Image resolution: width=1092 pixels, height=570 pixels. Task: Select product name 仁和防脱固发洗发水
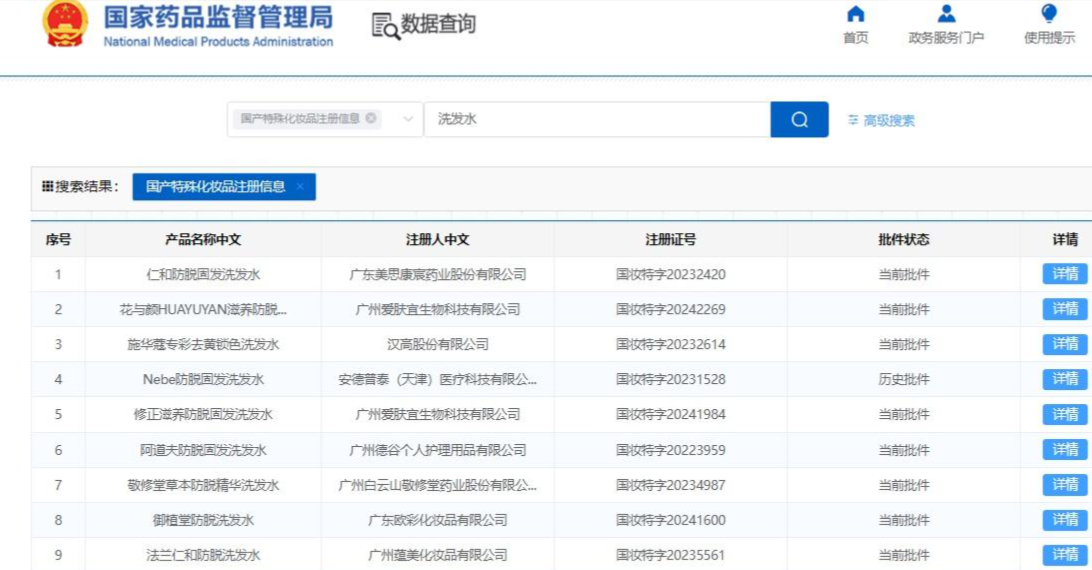click(203, 275)
